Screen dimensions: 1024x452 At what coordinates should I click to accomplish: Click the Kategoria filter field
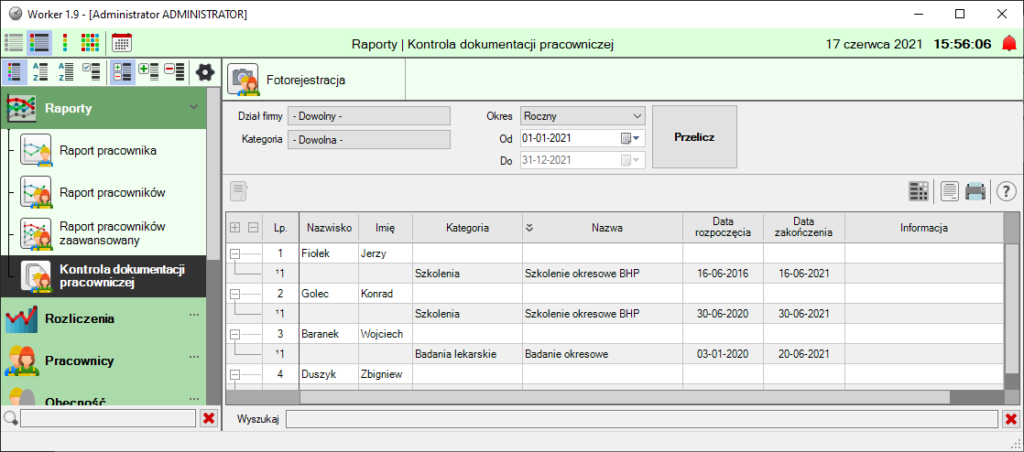tap(369, 139)
